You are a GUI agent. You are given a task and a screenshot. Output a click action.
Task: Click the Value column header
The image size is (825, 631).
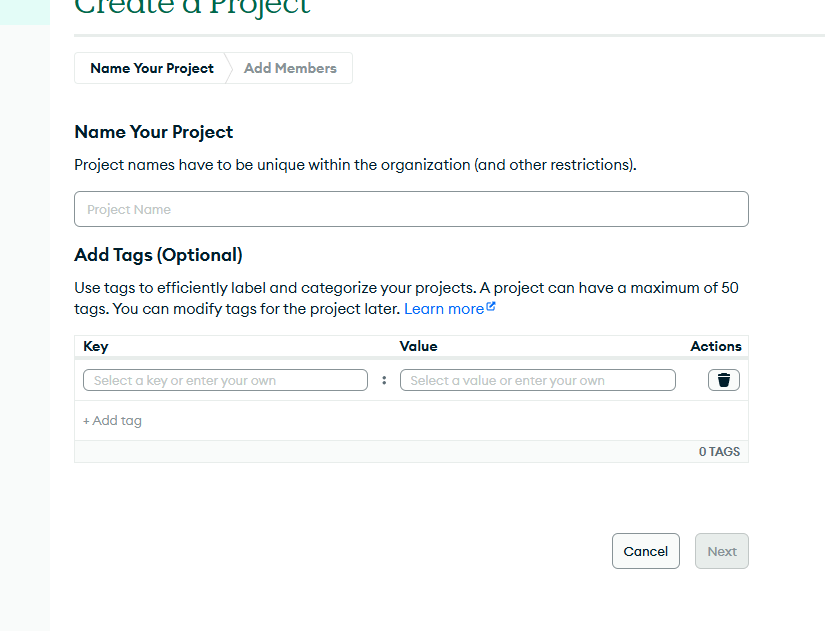tap(418, 346)
